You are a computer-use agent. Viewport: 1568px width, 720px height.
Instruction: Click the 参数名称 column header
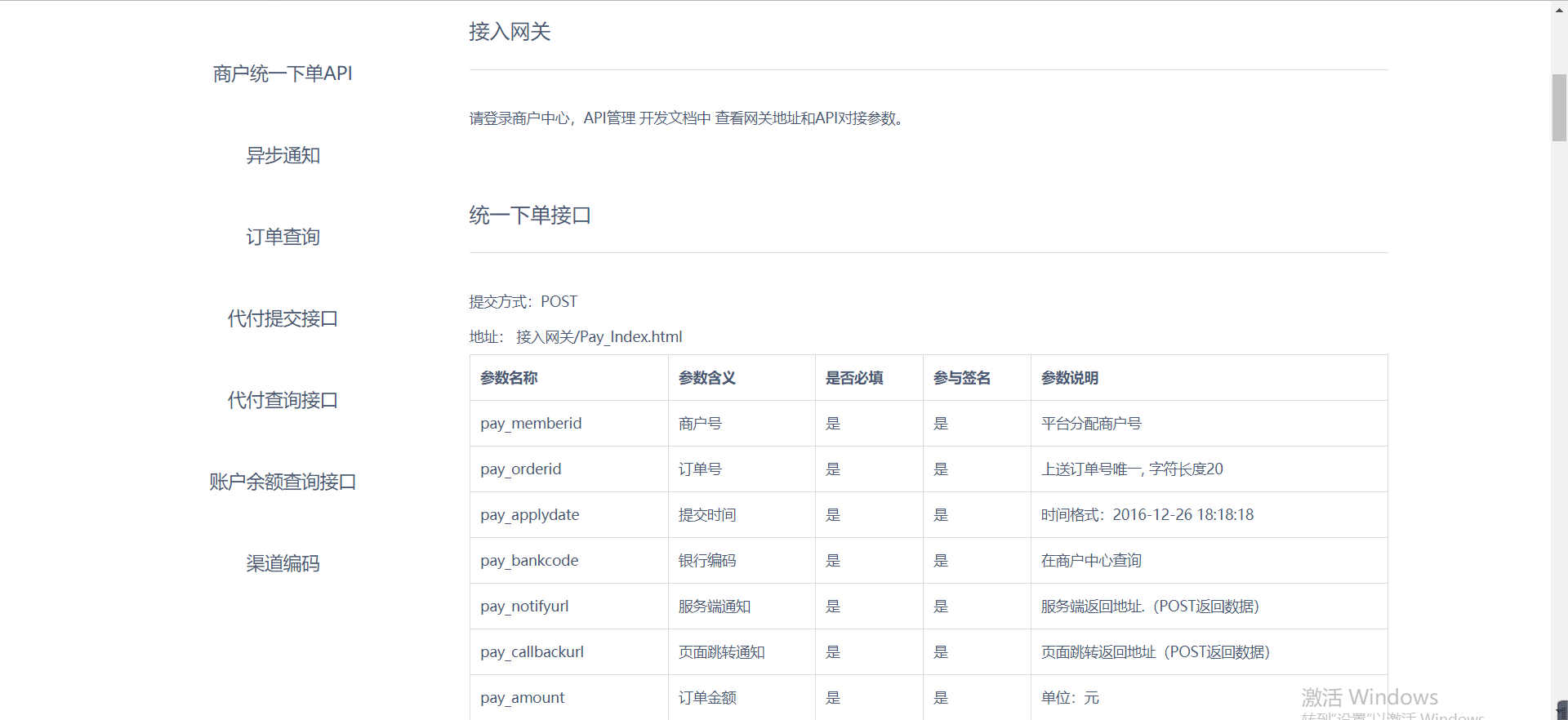[x=509, y=378]
